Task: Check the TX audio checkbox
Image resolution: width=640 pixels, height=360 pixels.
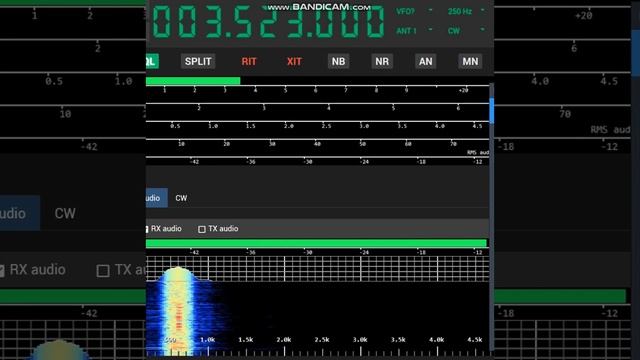Action: [202, 229]
